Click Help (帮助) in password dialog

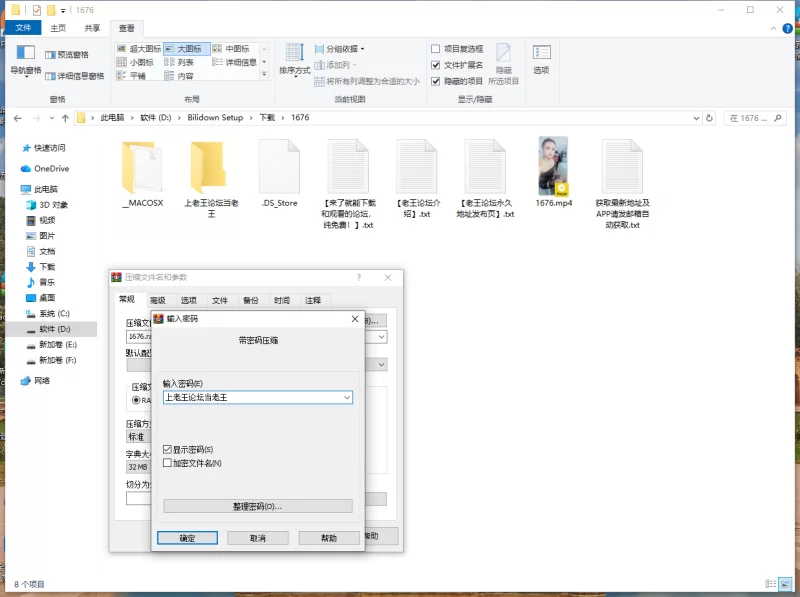tap(329, 538)
